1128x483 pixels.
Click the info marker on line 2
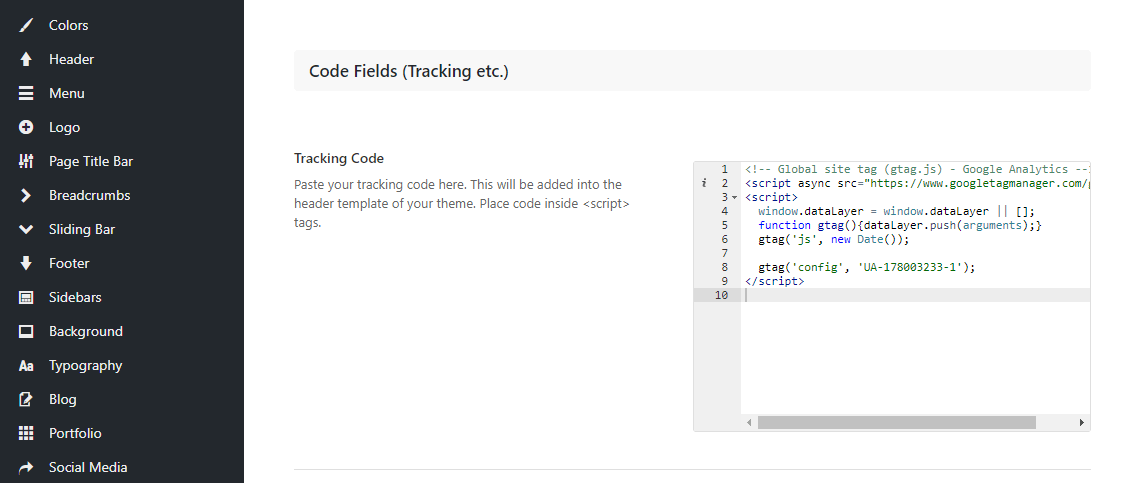point(704,184)
